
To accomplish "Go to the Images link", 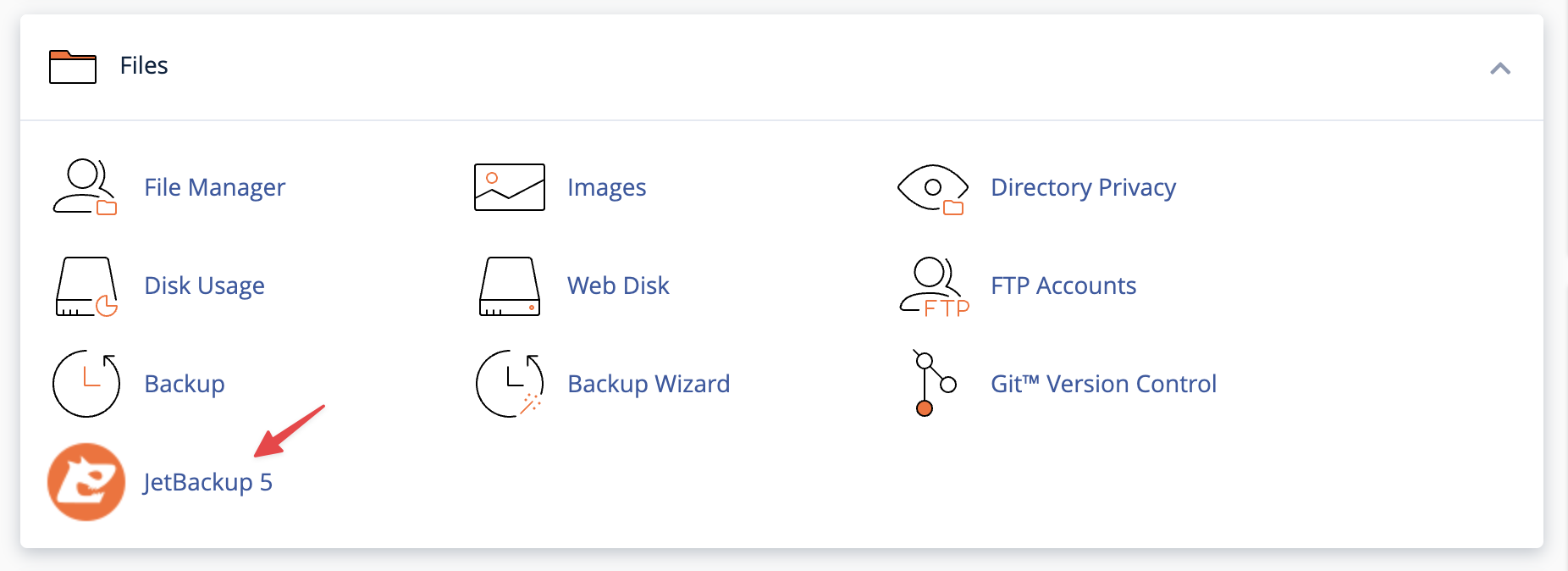I will (x=607, y=187).
